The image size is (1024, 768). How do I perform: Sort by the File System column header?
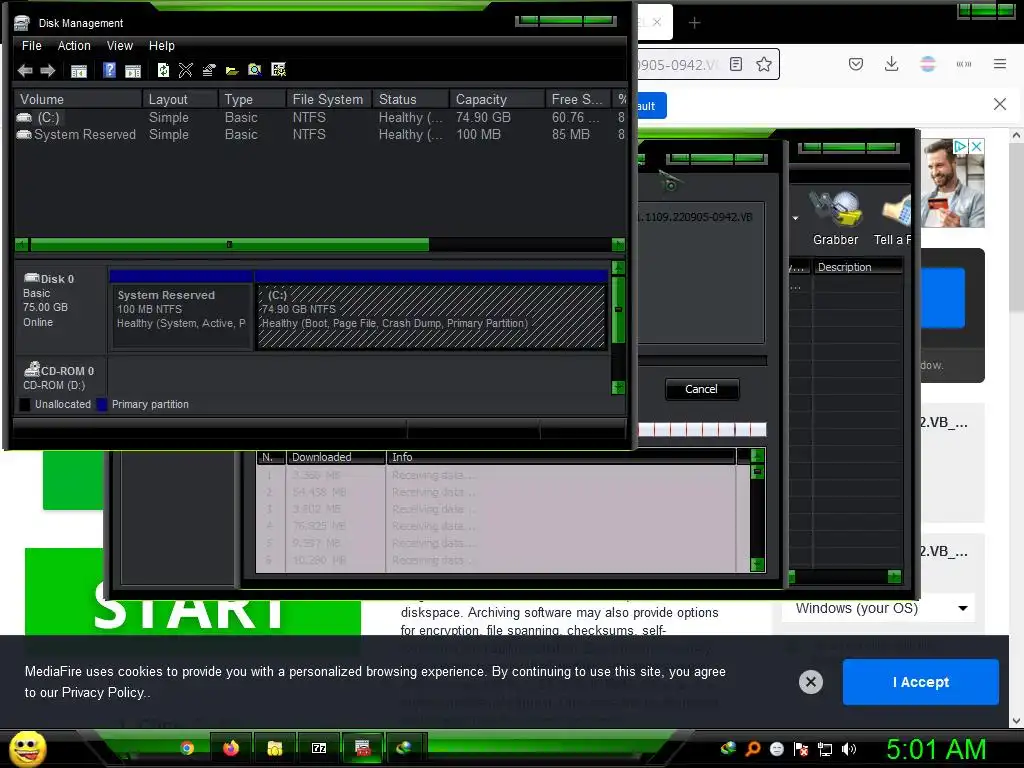tap(329, 99)
